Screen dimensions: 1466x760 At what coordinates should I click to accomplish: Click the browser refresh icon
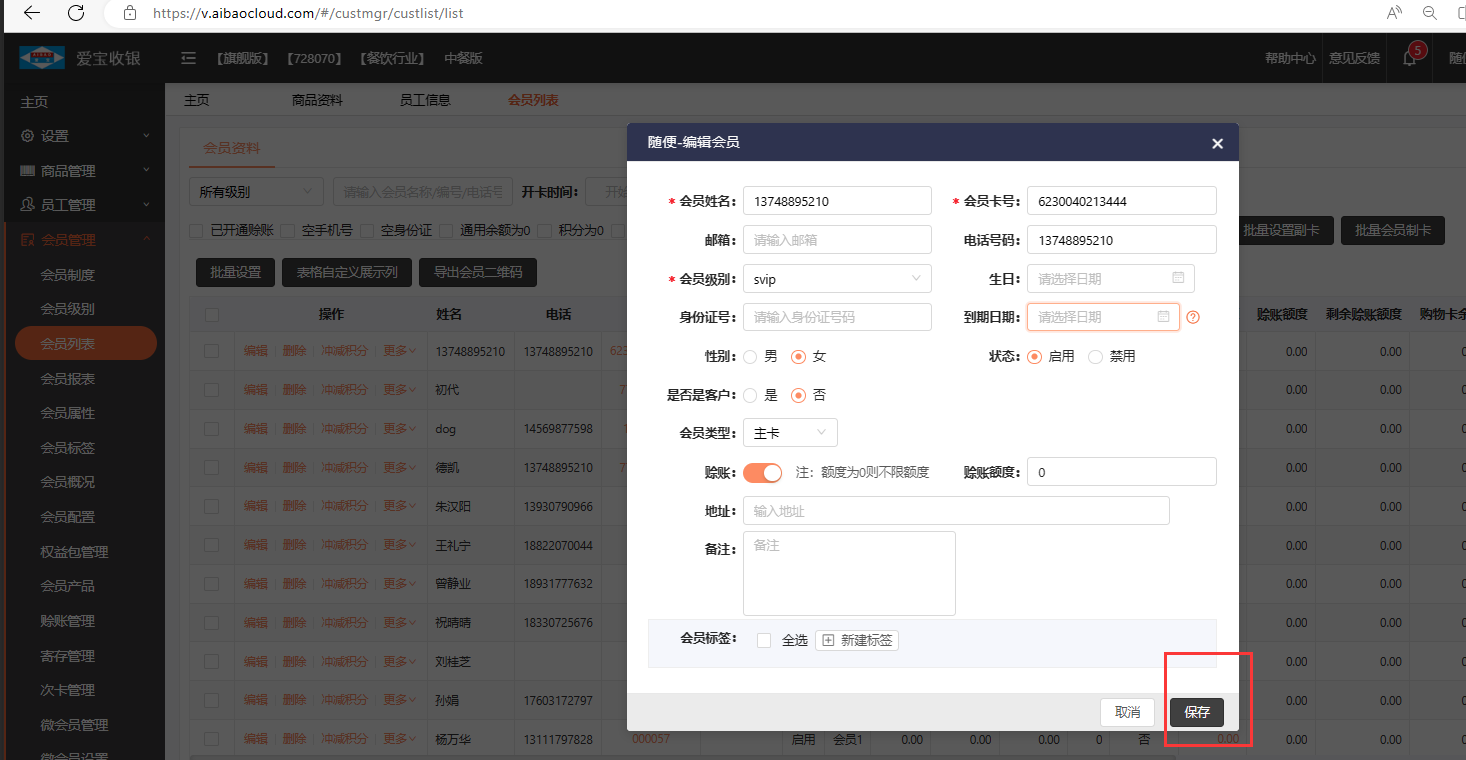pyautogui.click(x=76, y=13)
